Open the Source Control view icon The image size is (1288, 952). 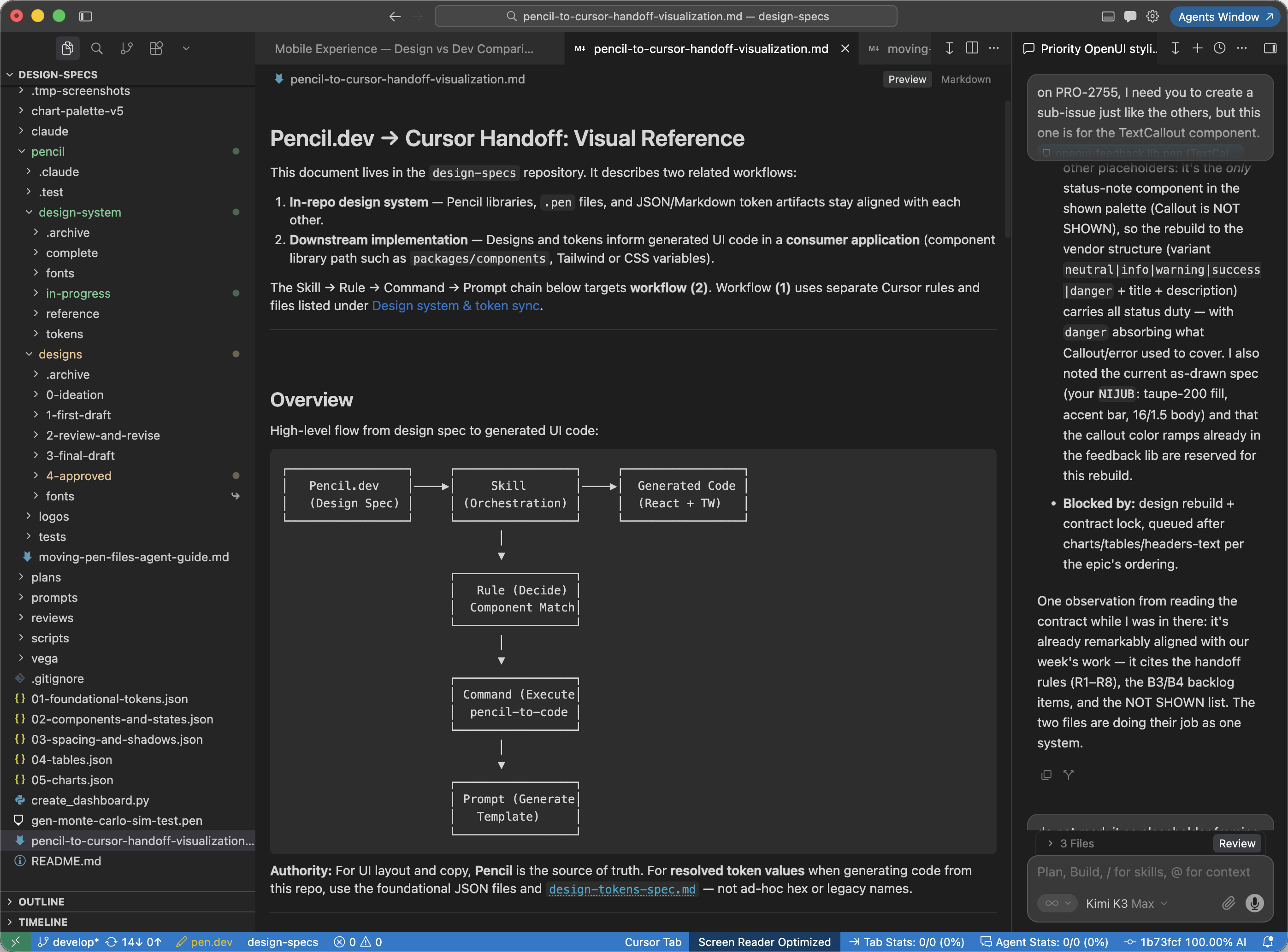[x=126, y=48]
